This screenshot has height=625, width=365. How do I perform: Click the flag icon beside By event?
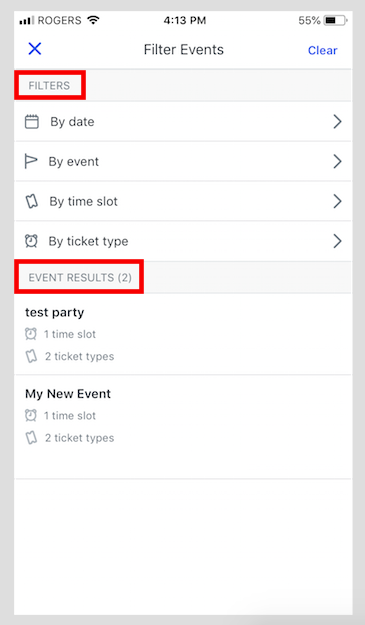point(31,161)
